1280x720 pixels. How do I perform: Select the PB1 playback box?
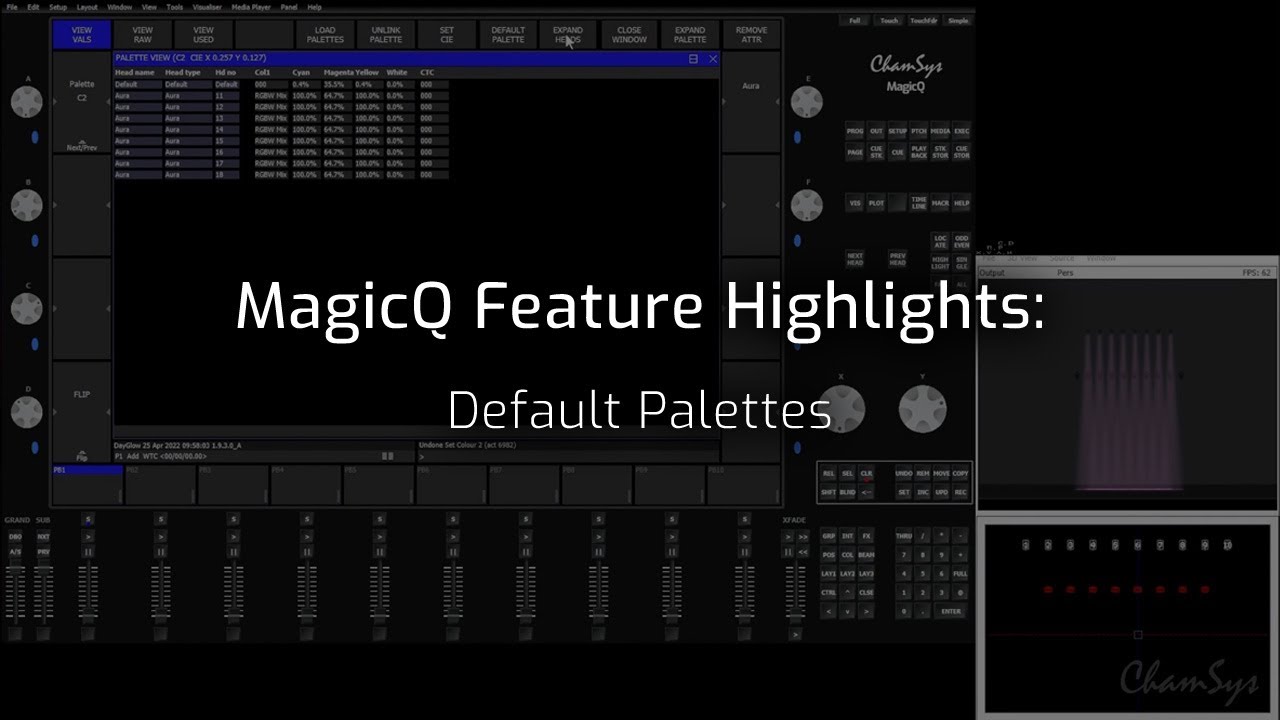88,485
